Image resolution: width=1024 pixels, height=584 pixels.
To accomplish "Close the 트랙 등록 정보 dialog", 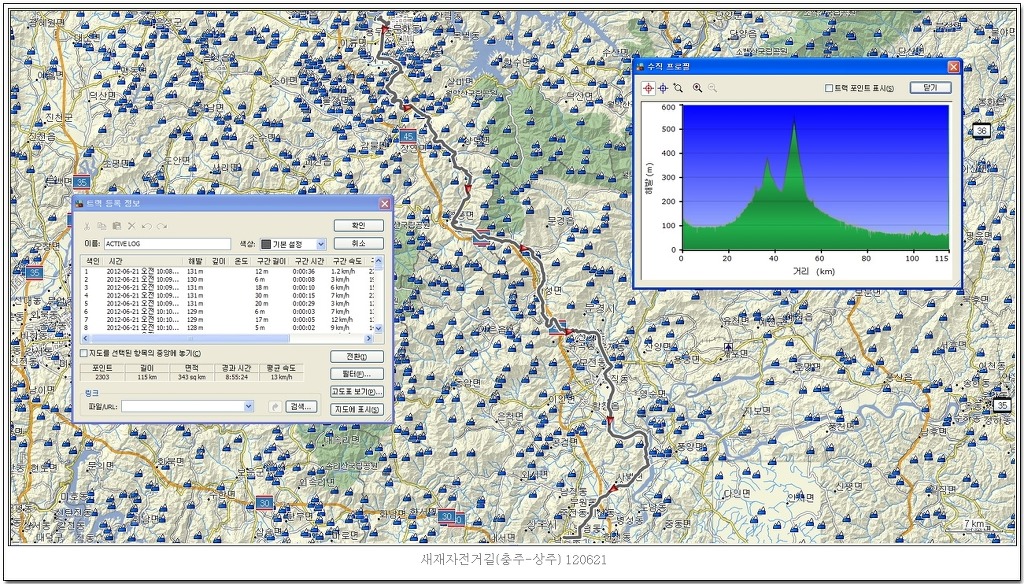I will click(385, 204).
